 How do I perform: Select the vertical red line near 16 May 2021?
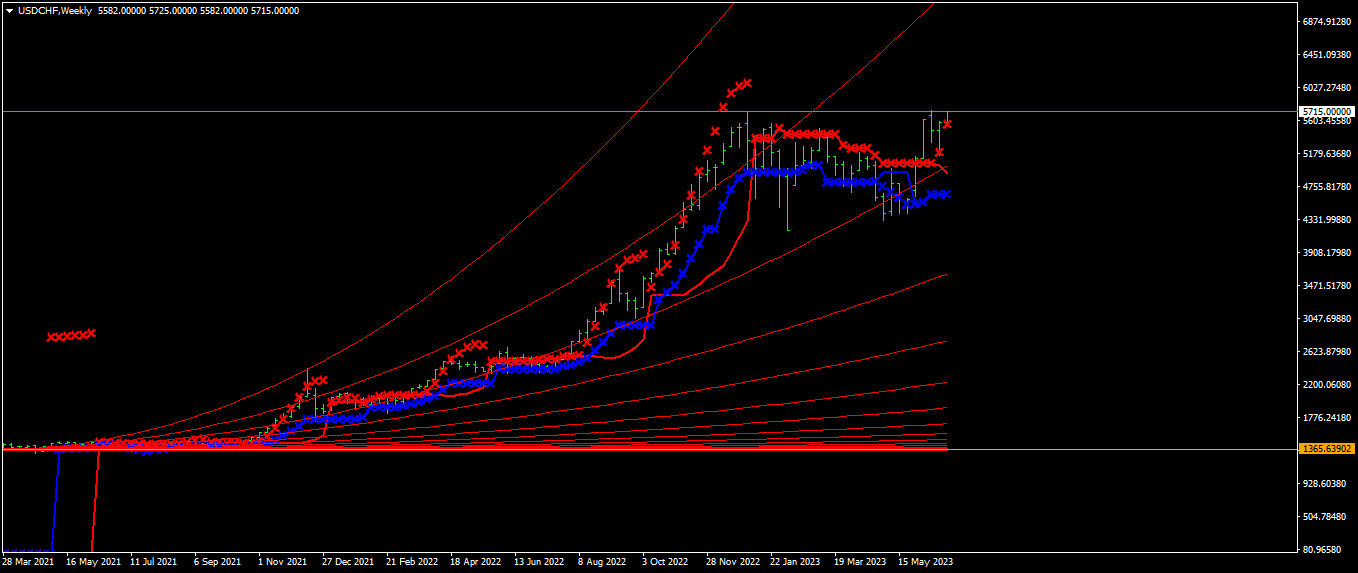click(x=95, y=500)
